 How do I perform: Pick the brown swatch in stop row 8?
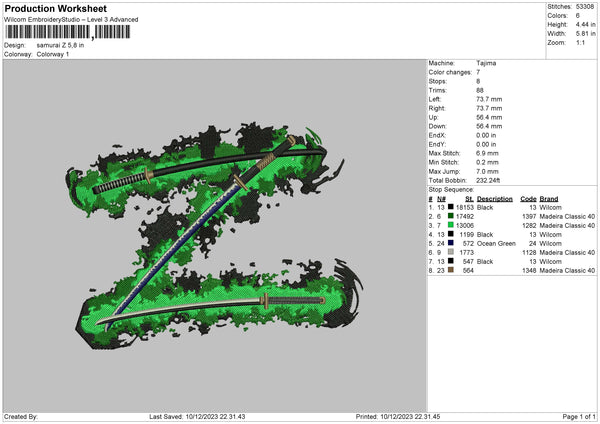point(451,270)
